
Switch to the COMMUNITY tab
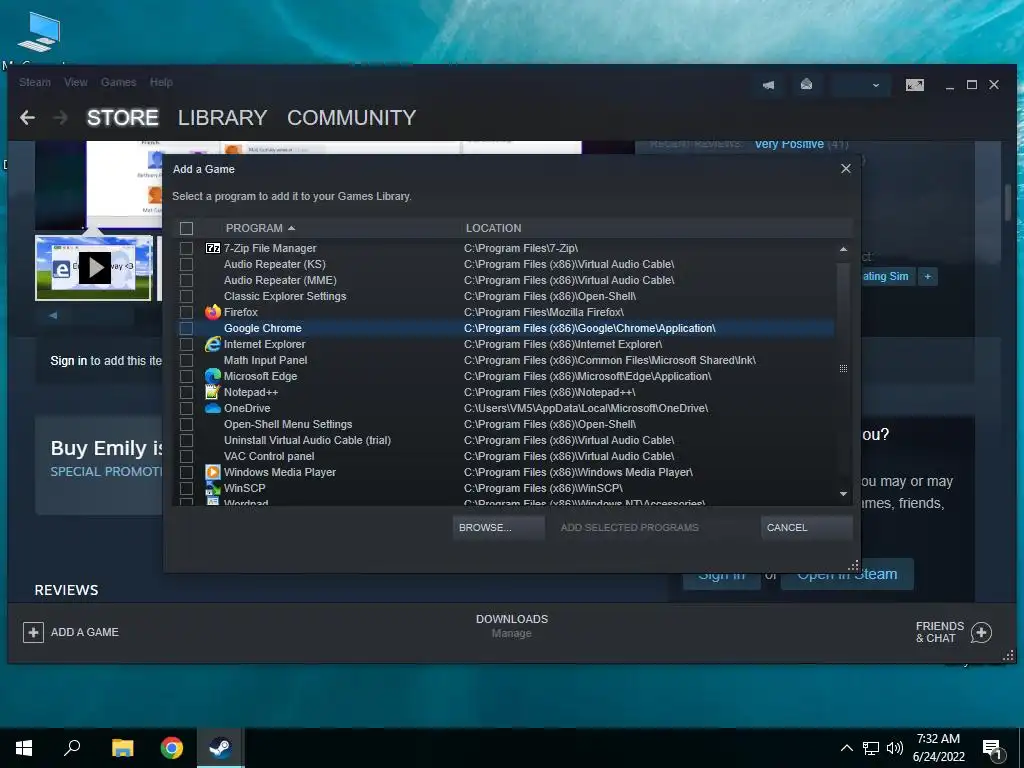351,118
